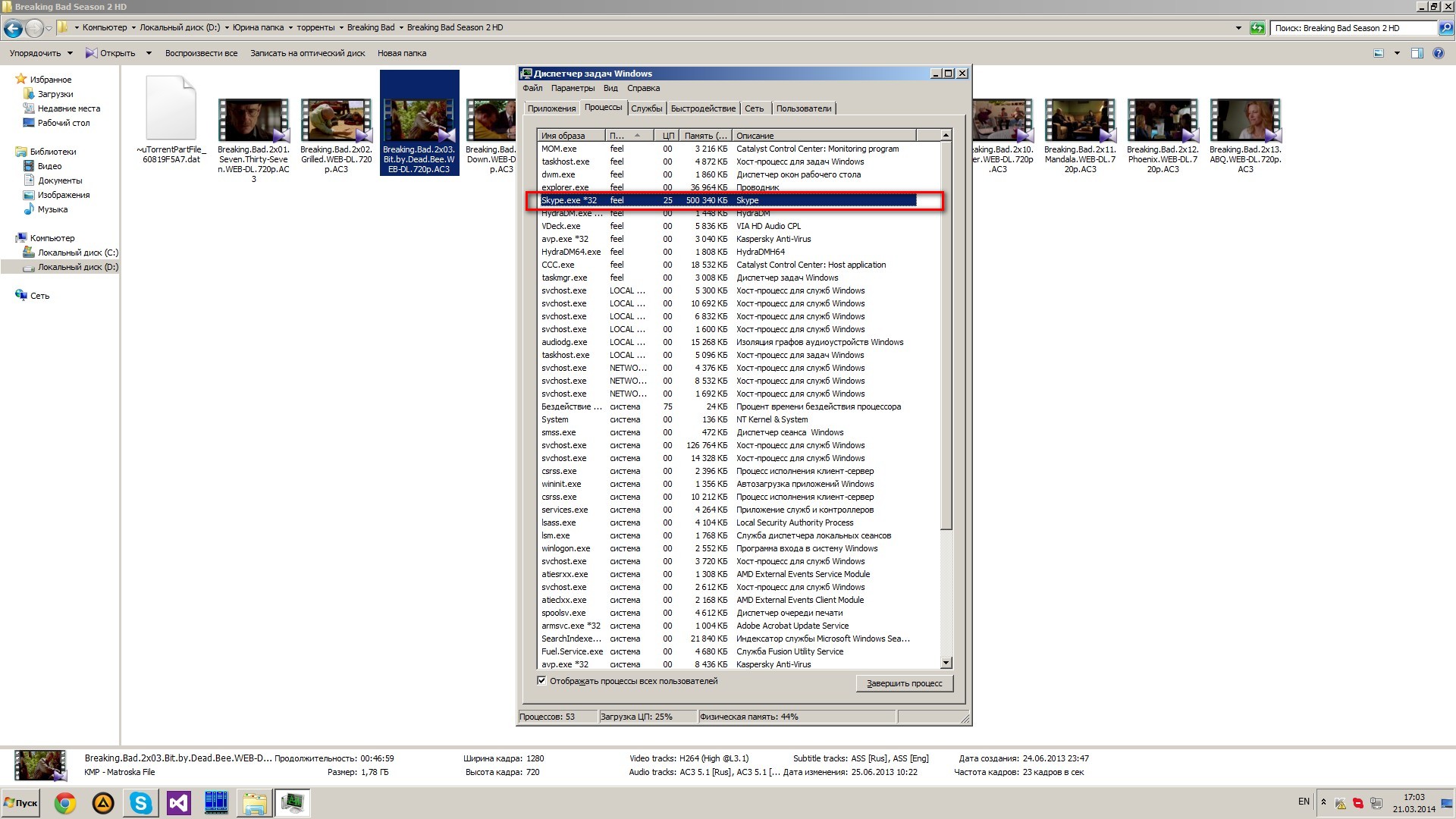Click the process list scrollbar up arrow
Screen dimensions: 1456x819
click(x=946, y=135)
